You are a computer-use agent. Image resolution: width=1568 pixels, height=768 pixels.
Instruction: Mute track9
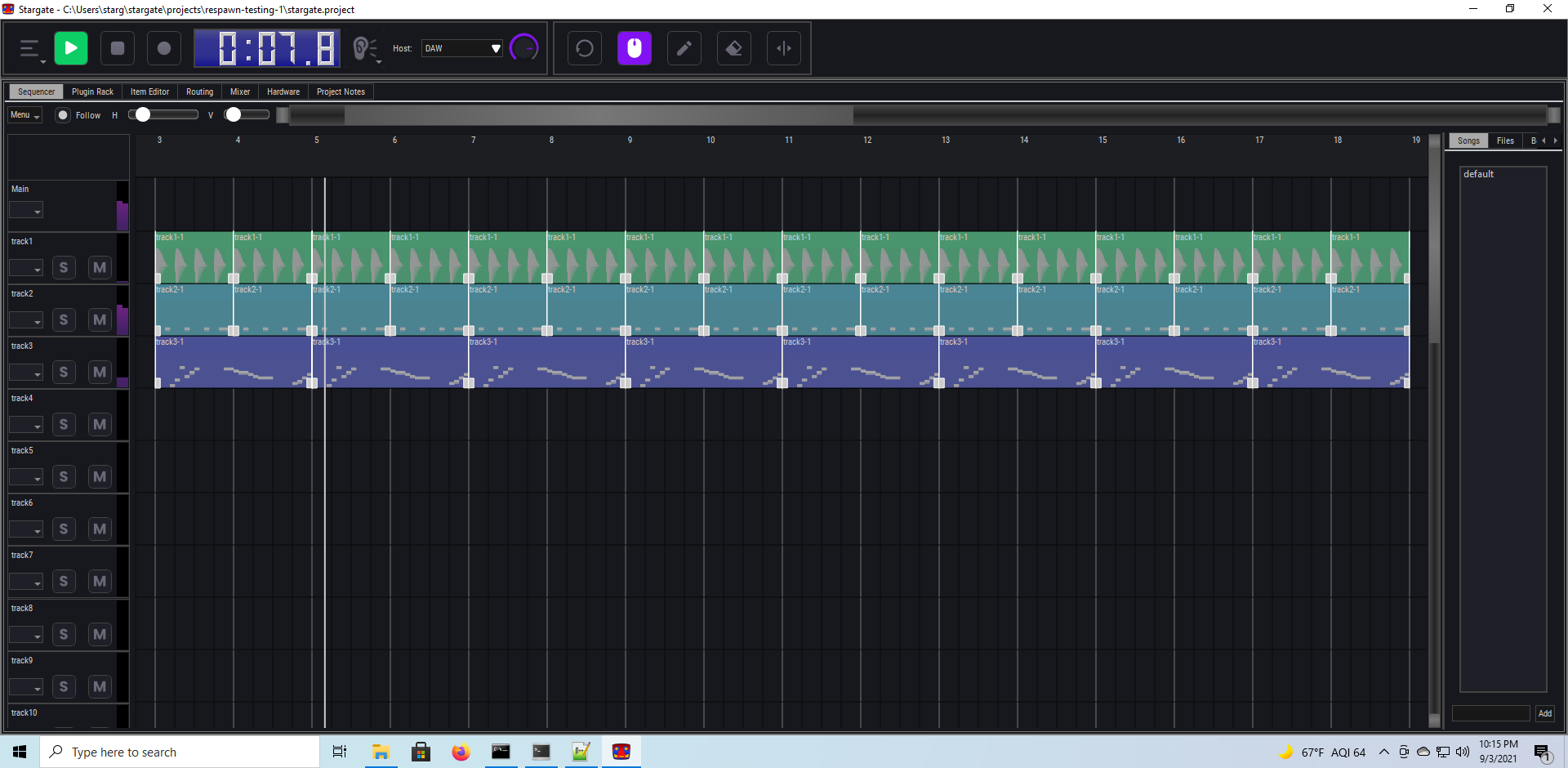click(100, 686)
